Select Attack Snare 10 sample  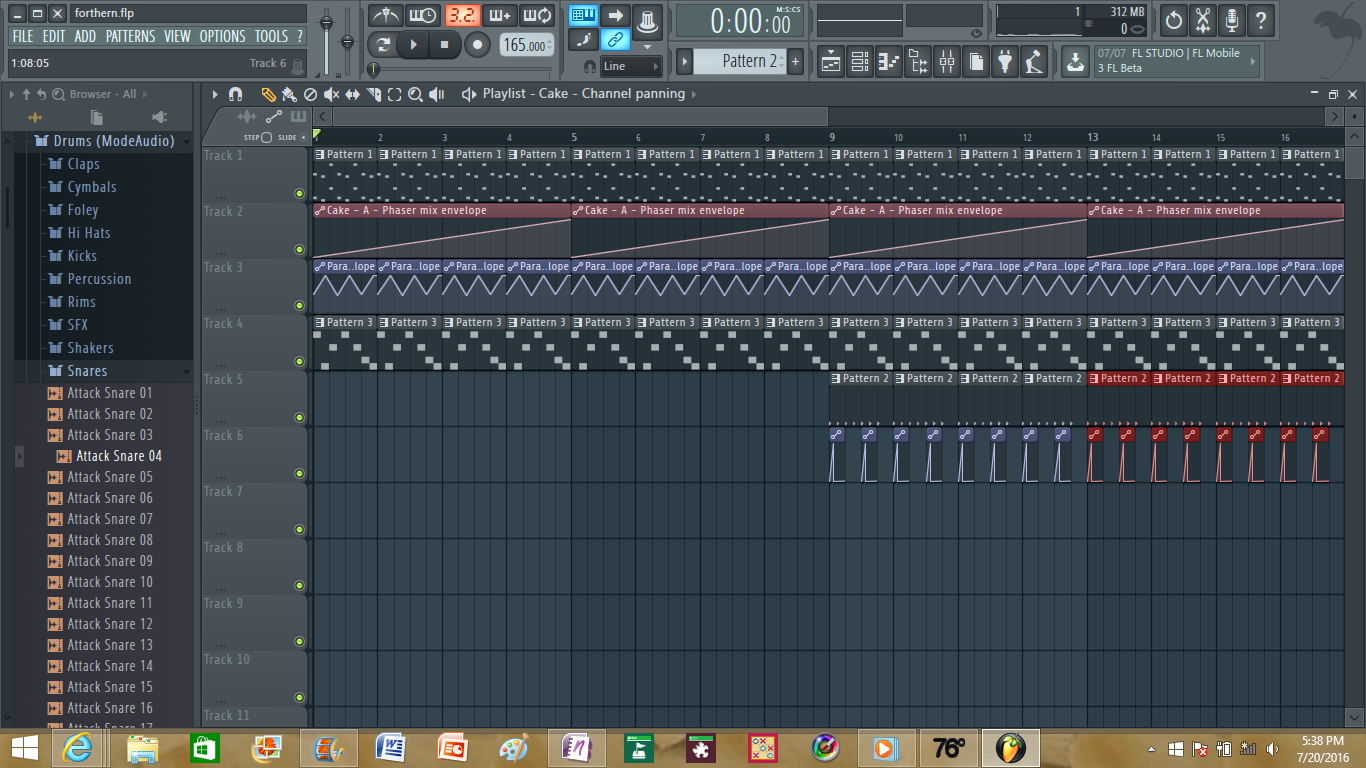[x=110, y=582]
